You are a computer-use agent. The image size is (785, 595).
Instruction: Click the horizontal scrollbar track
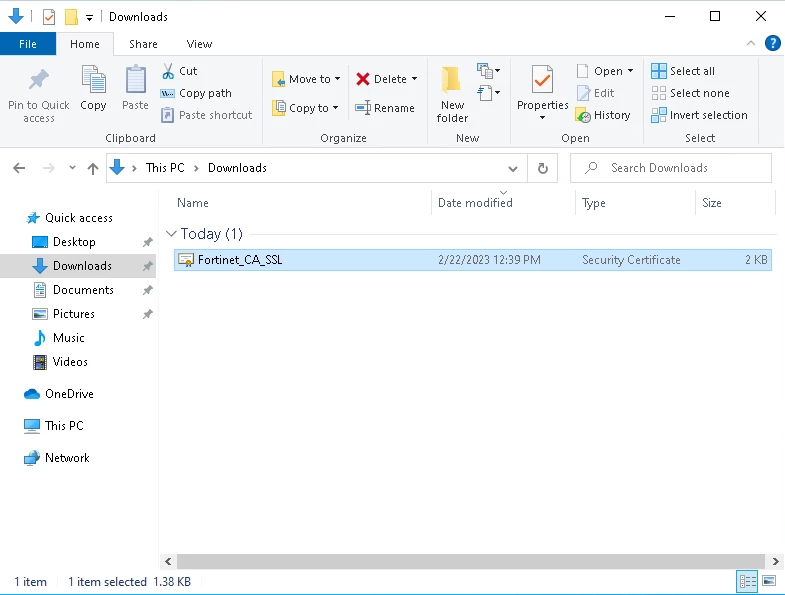tap(471, 561)
